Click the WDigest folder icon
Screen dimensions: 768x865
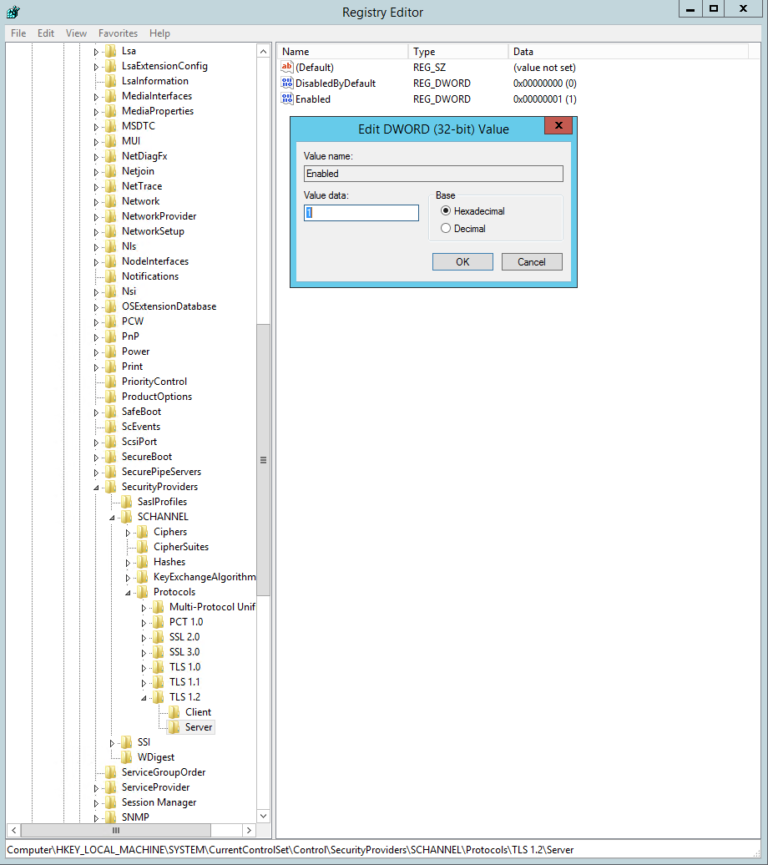pos(126,757)
